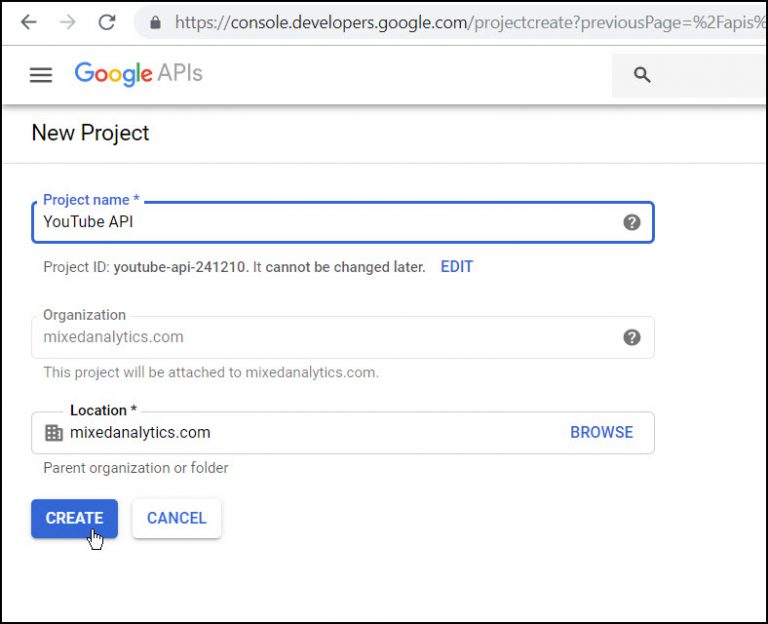
Task: Edit the project ID
Action: tap(456, 266)
